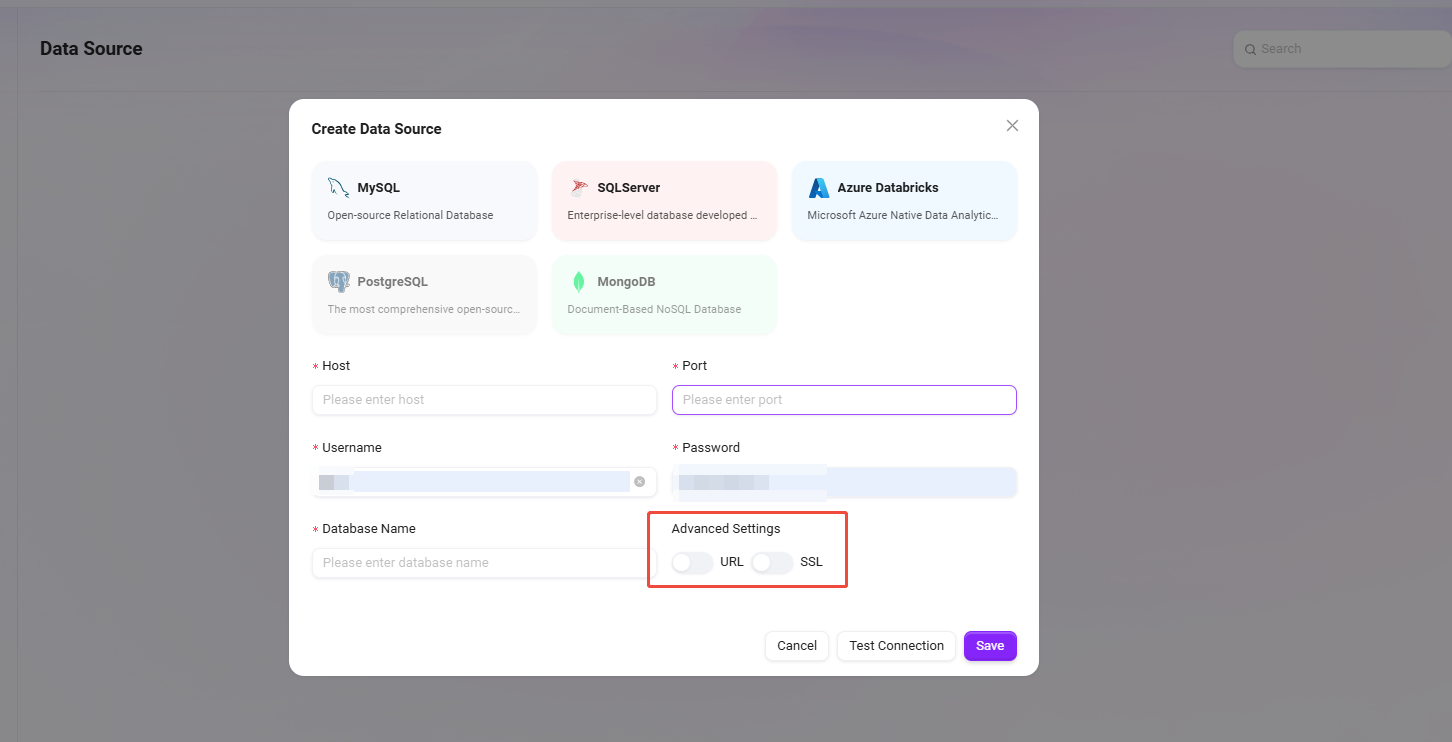1452x742 pixels.
Task: Click the MySQL dolphin icon
Action: [x=338, y=188]
